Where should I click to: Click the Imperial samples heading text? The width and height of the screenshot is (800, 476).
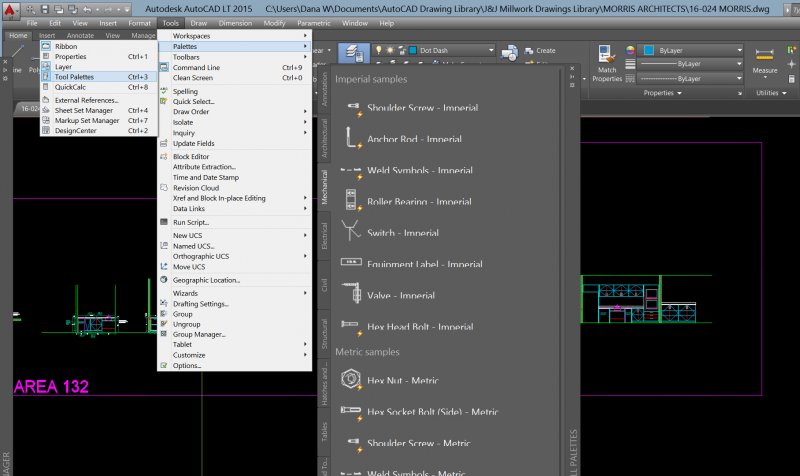(x=371, y=79)
